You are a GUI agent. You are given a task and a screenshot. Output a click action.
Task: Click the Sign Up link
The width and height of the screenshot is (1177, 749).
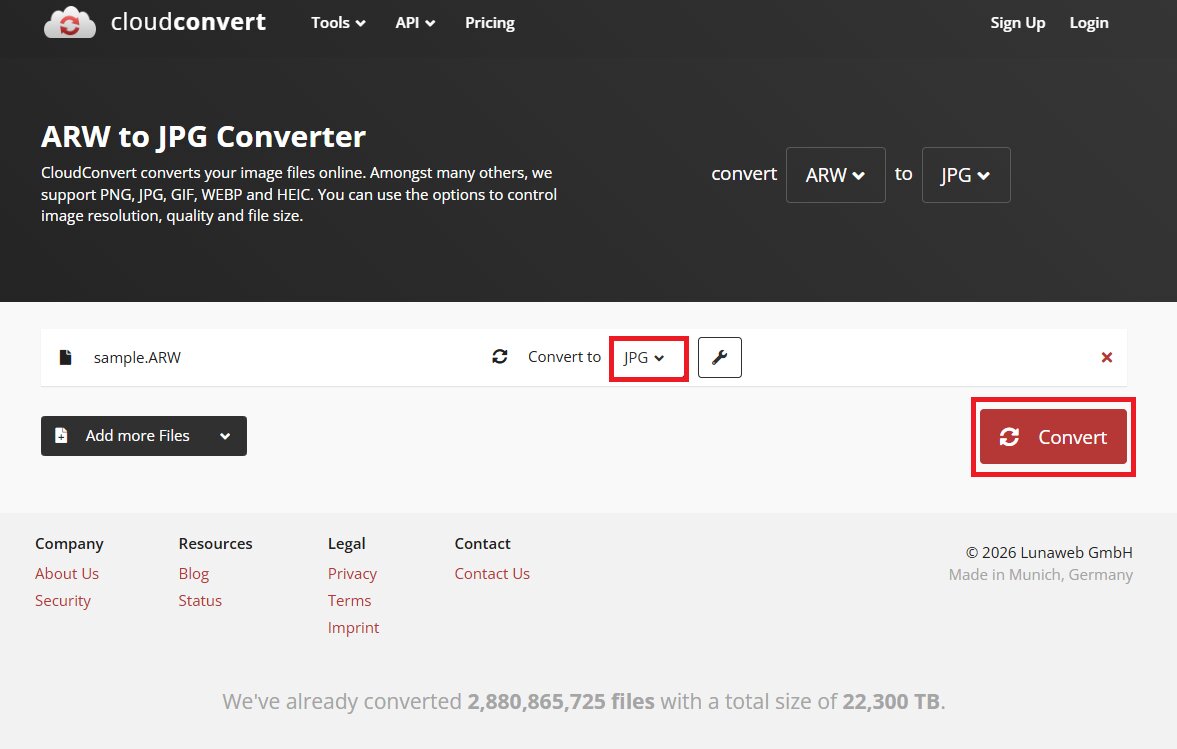pyautogui.click(x=1018, y=22)
